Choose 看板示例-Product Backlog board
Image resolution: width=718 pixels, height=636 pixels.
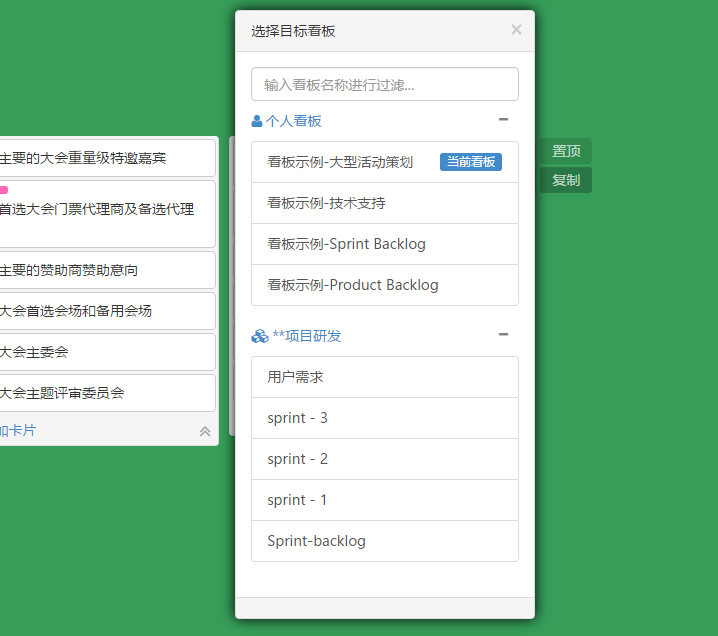click(353, 285)
